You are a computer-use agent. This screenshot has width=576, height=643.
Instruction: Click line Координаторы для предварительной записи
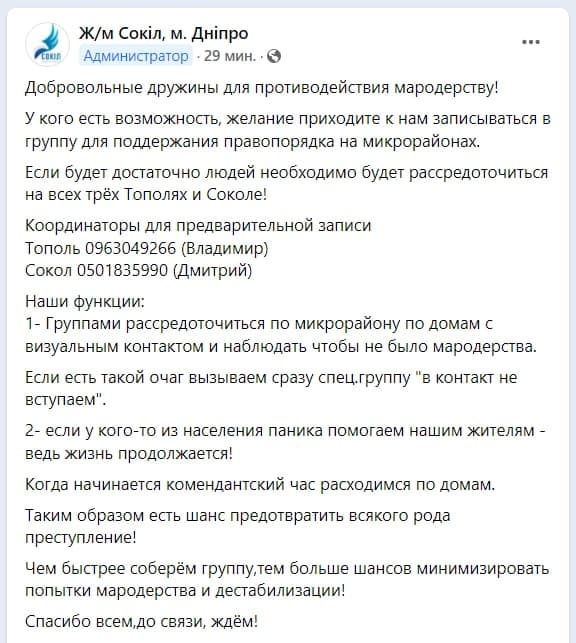pyautogui.click(x=198, y=226)
